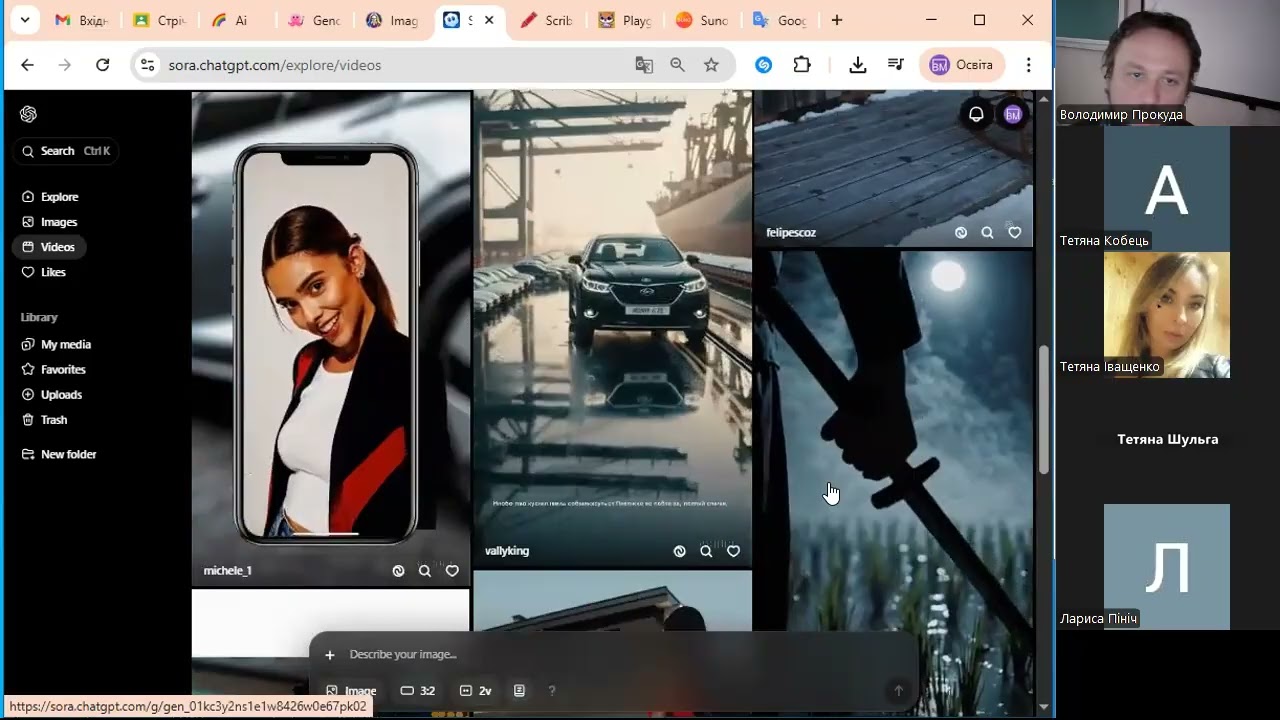Like the michele_1 video with heart icon
1280x720 pixels.
coord(452,571)
